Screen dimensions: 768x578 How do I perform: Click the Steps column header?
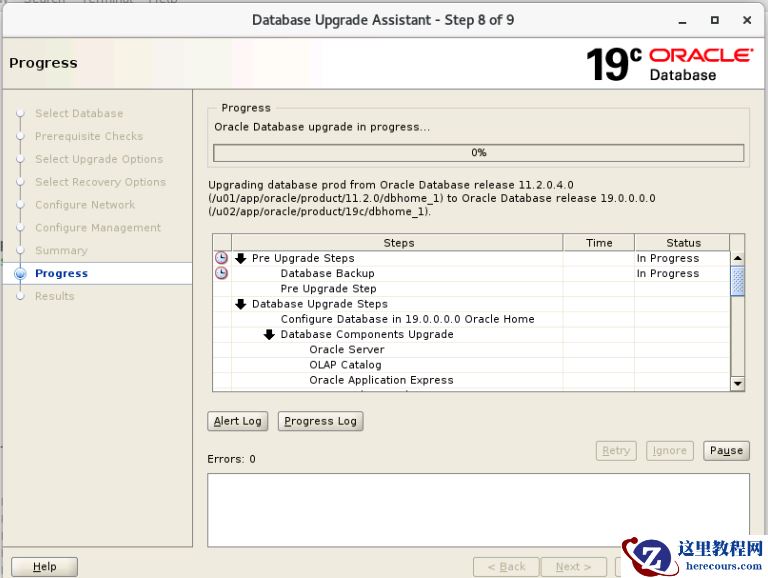tap(397, 243)
